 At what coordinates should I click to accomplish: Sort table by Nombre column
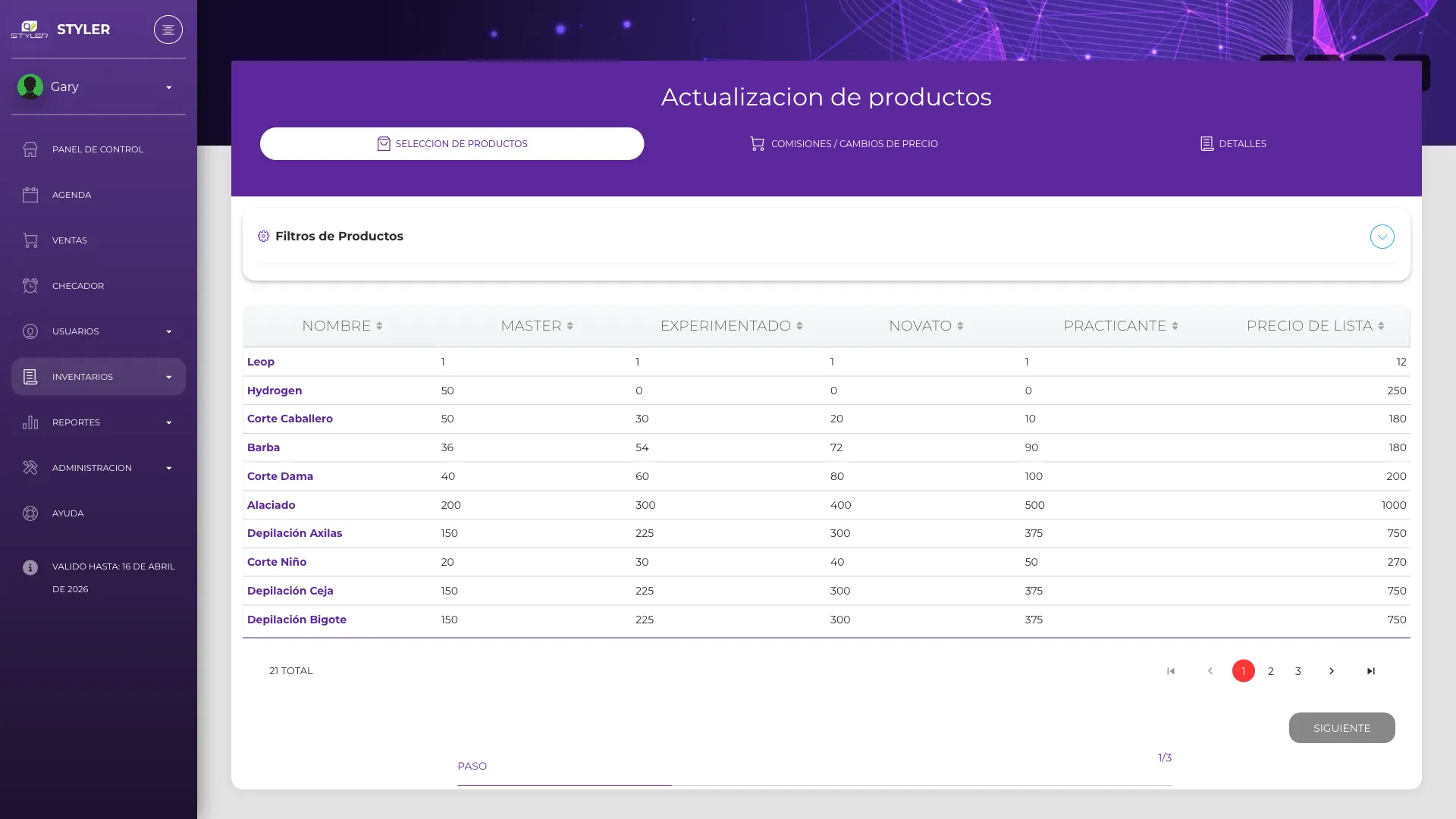pos(342,326)
